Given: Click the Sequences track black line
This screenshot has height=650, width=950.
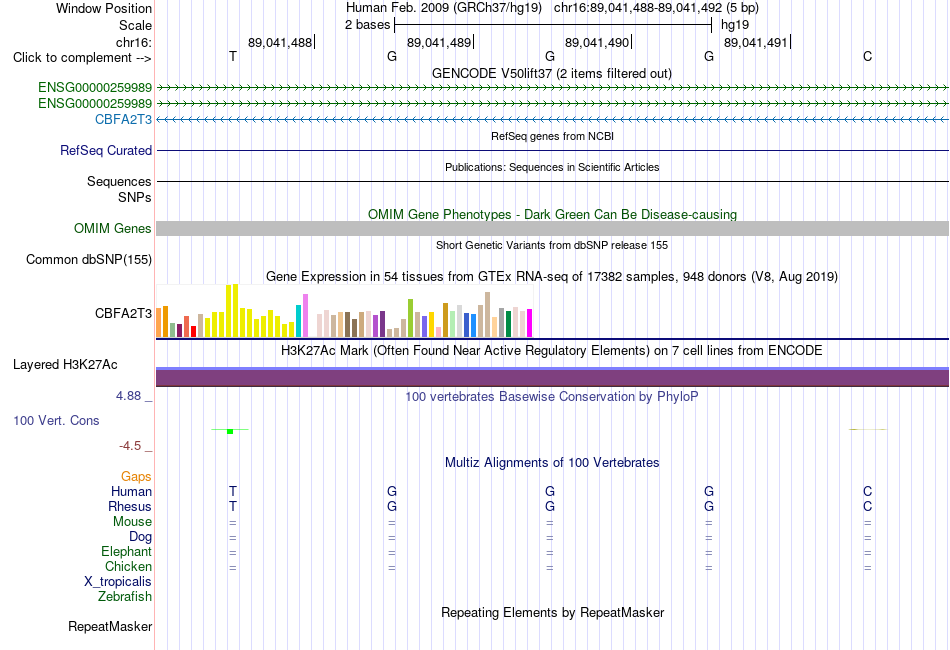Looking at the screenshot, I should click(x=552, y=181).
